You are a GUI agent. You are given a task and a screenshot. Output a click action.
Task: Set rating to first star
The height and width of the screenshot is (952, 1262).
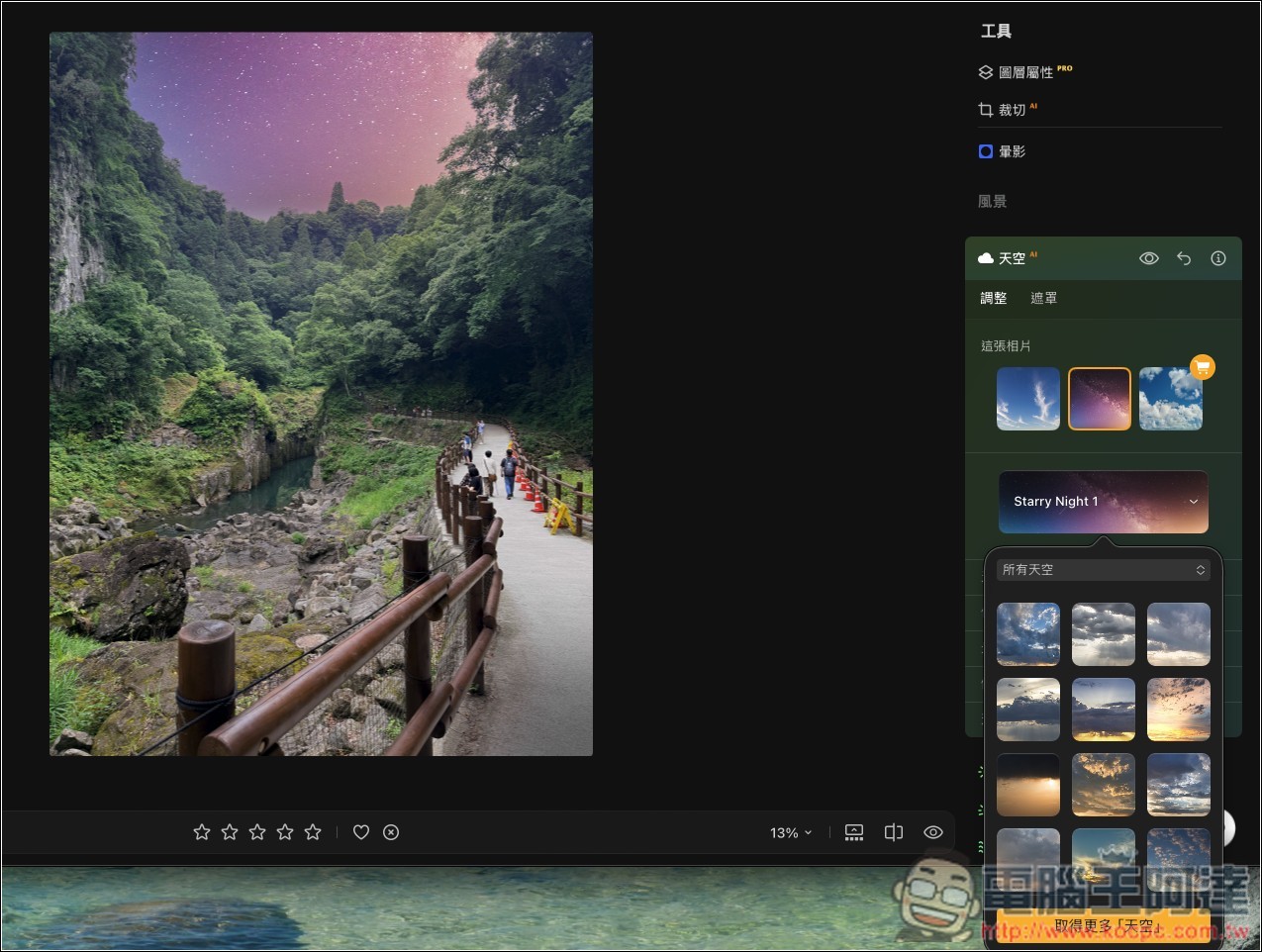pyautogui.click(x=202, y=832)
